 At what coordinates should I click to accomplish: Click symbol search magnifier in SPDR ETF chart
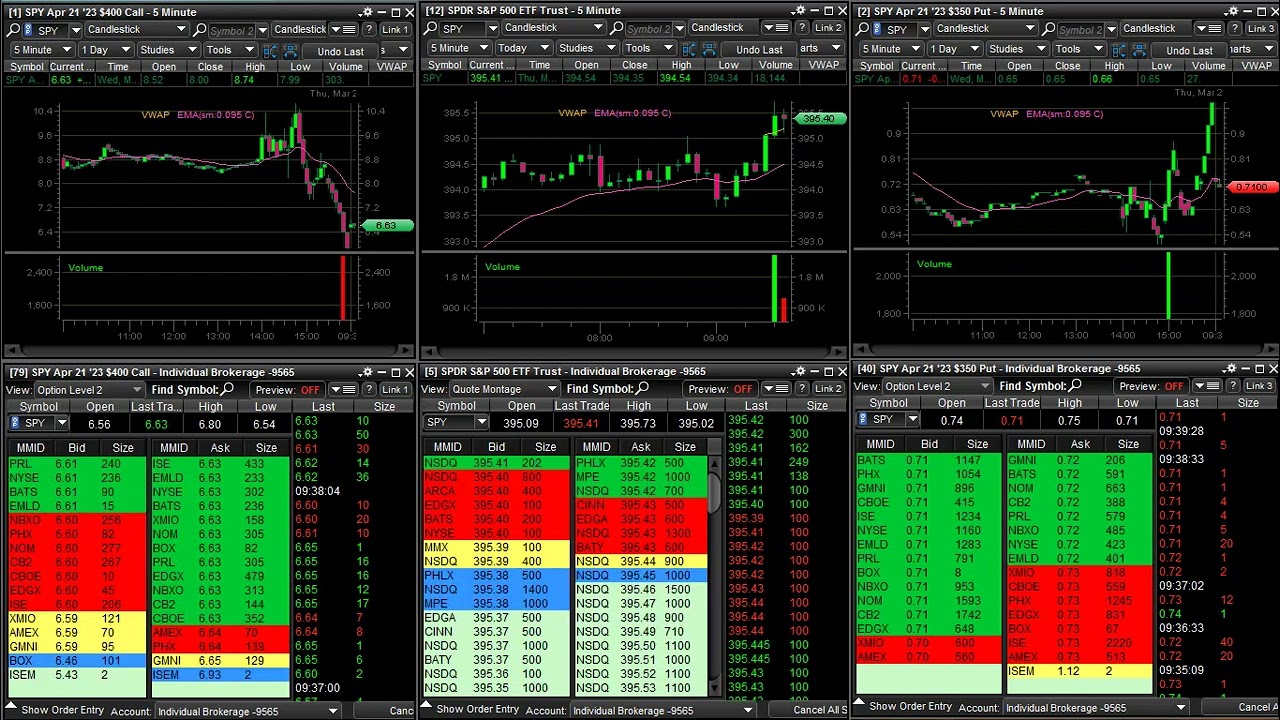432,28
